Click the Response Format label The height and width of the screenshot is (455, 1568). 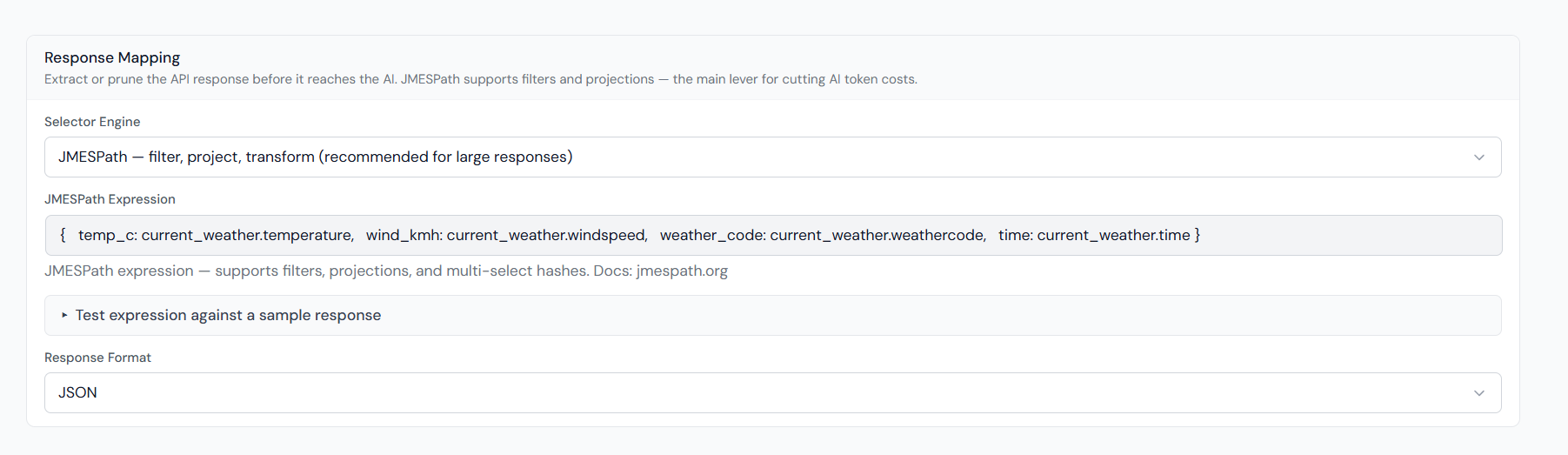pyautogui.click(x=97, y=358)
